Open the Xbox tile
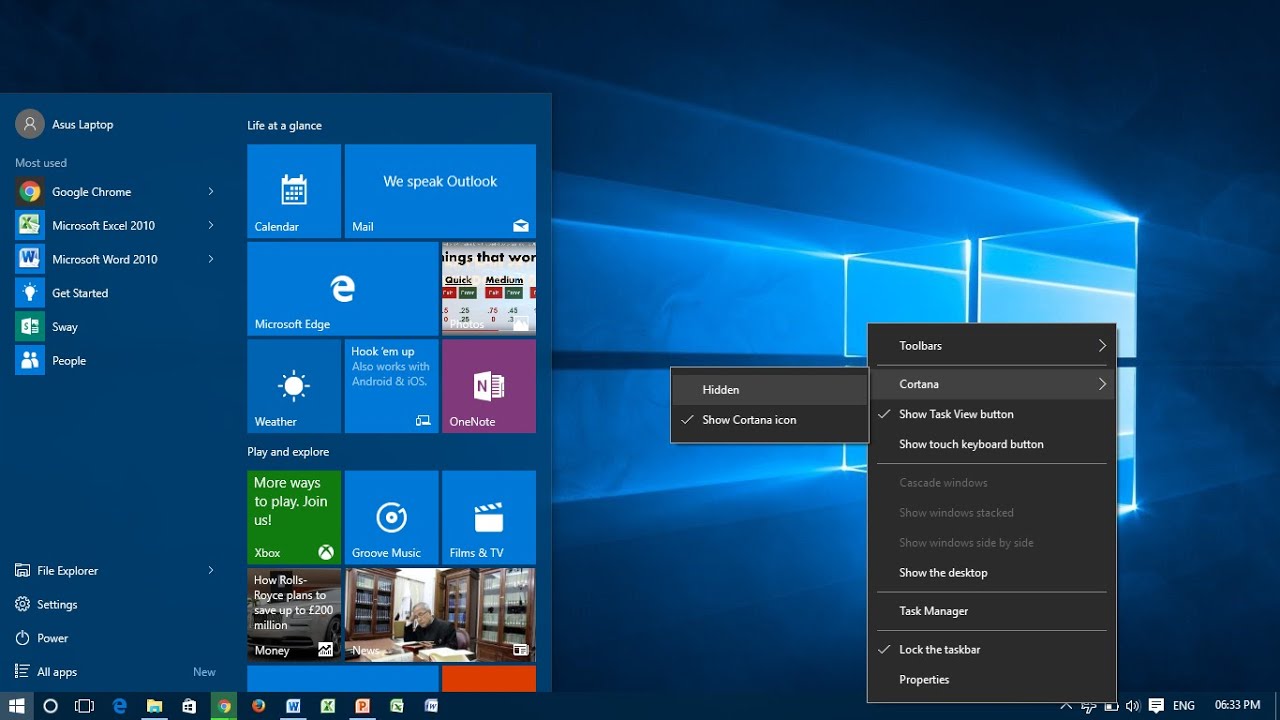This screenshot has width=1280, height=720. (294, 517)
